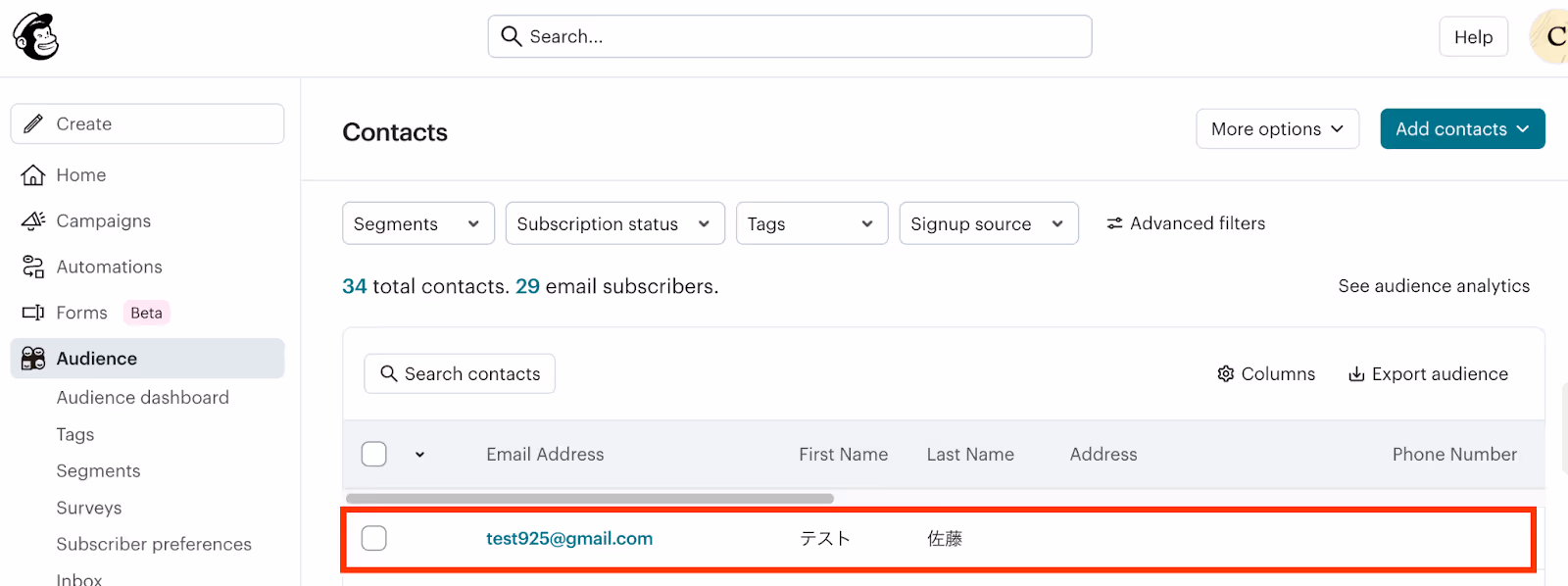Click the magnifier icon in top search bar
Image resolution: width=1568 pixels, height=586 pixels.
pos(511,36)
